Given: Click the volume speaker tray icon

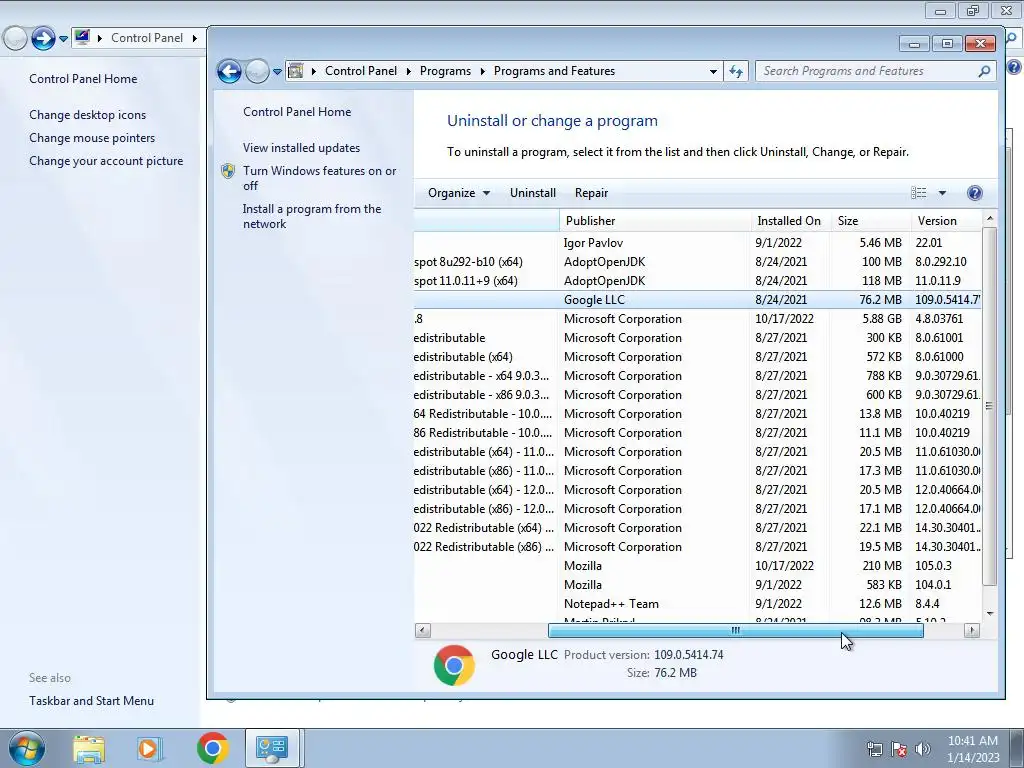Looking at the screenshot, I should click(923, 749).
